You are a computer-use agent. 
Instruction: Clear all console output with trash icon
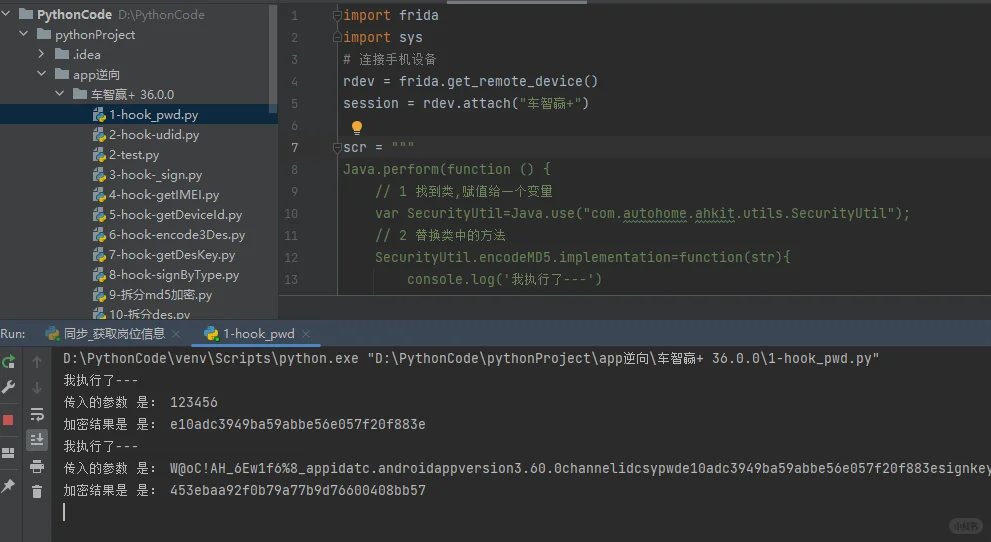pos(37,491)
